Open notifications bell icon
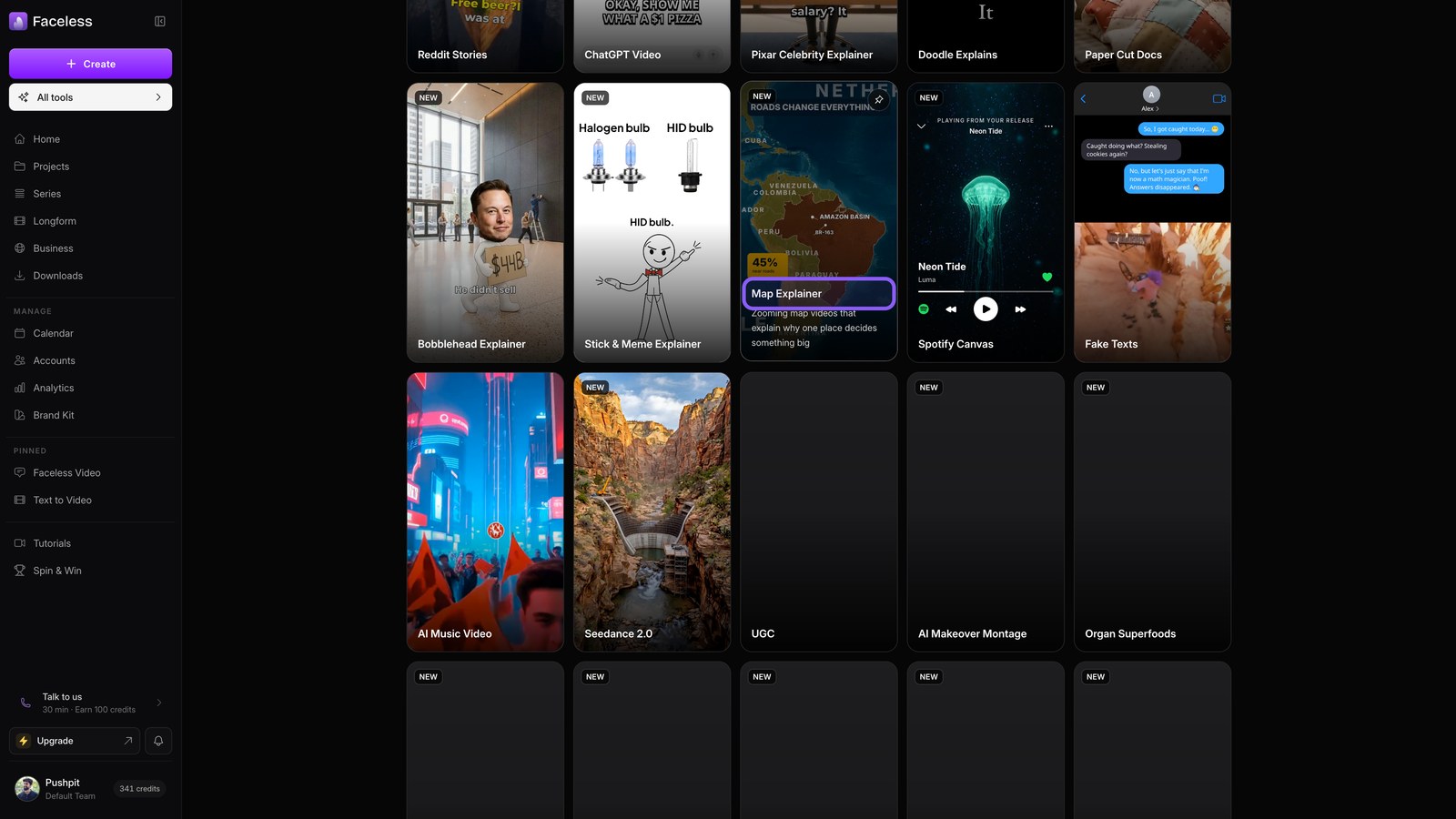Screen dimensions: 1456x819 (x=158, y=741)
